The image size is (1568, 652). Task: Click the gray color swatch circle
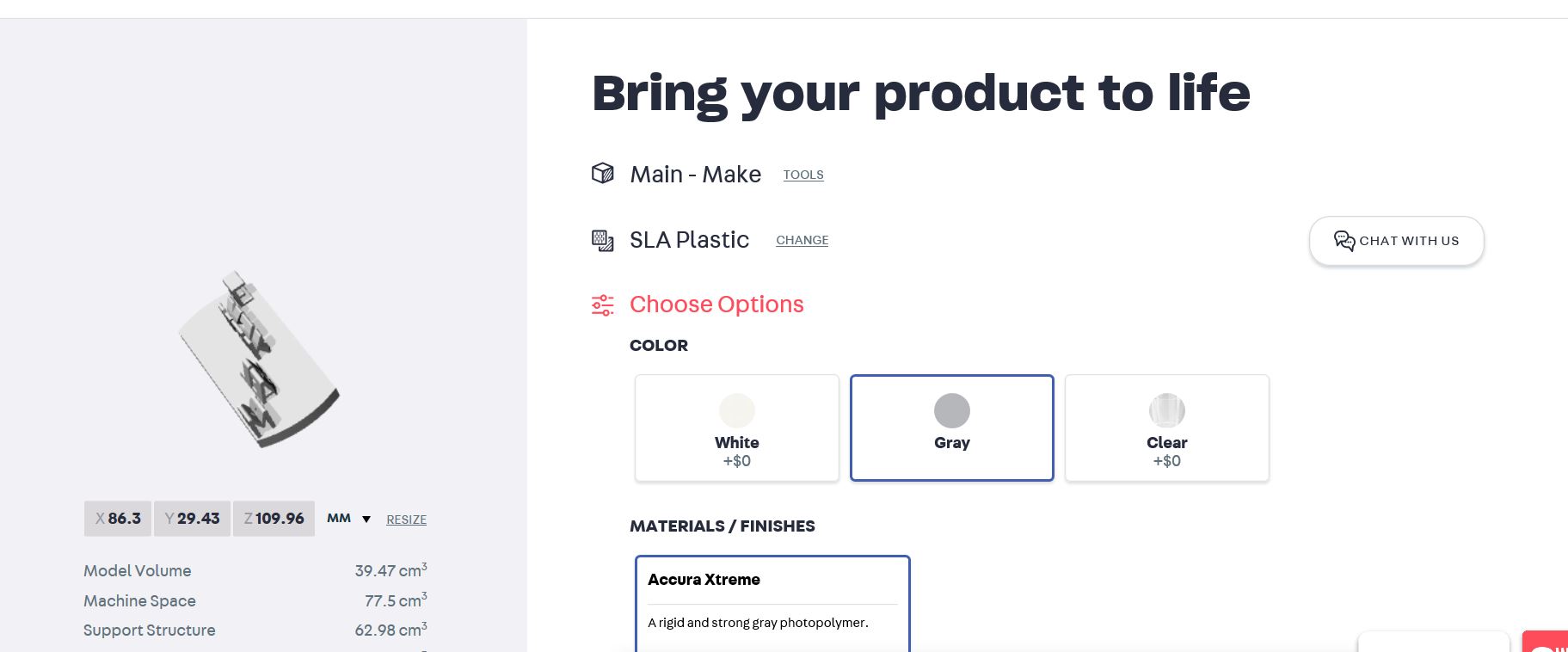pos(952,410)
